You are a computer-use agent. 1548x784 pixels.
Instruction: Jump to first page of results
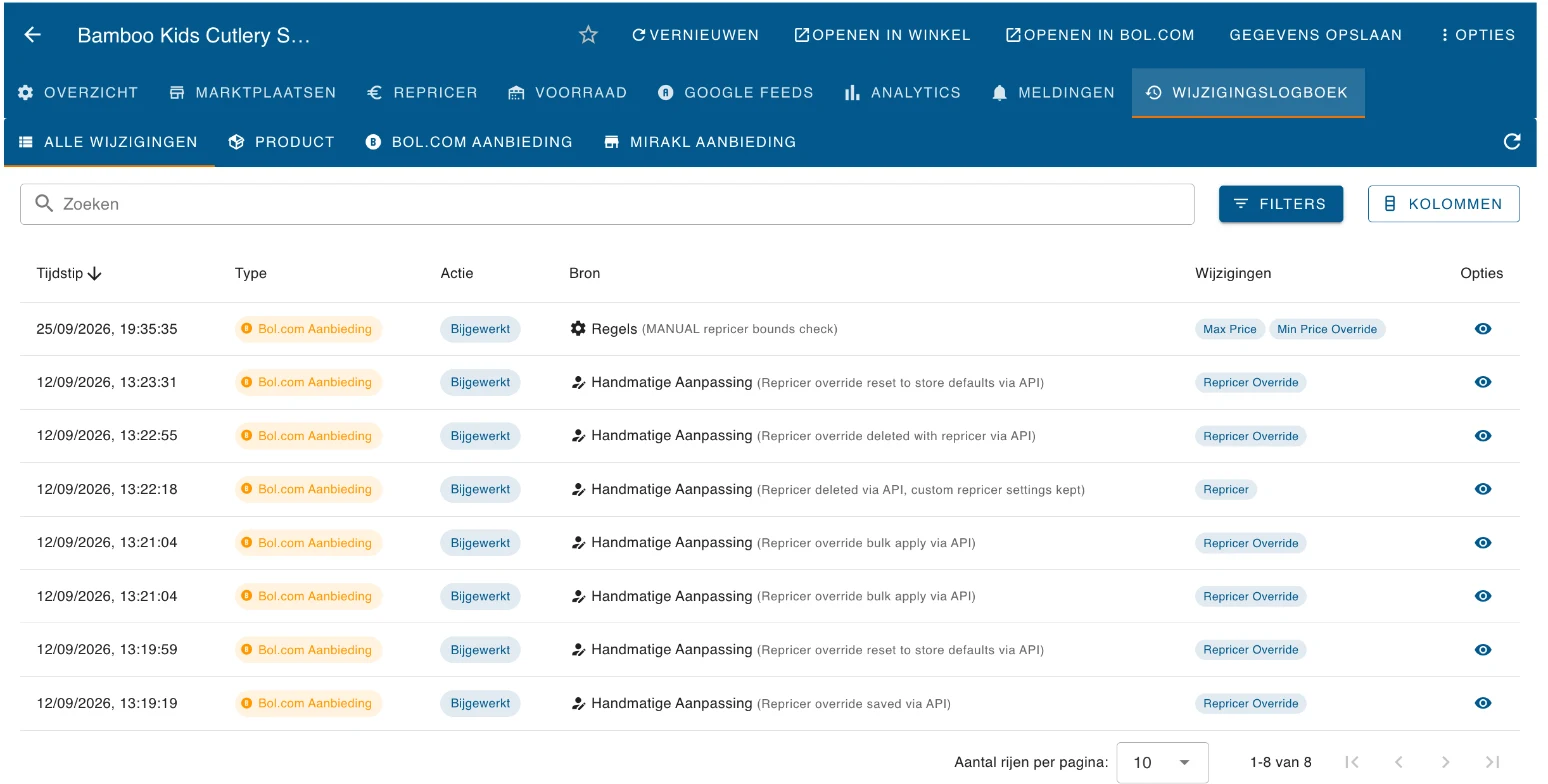pyautogui.click(x=1352, y=762)
